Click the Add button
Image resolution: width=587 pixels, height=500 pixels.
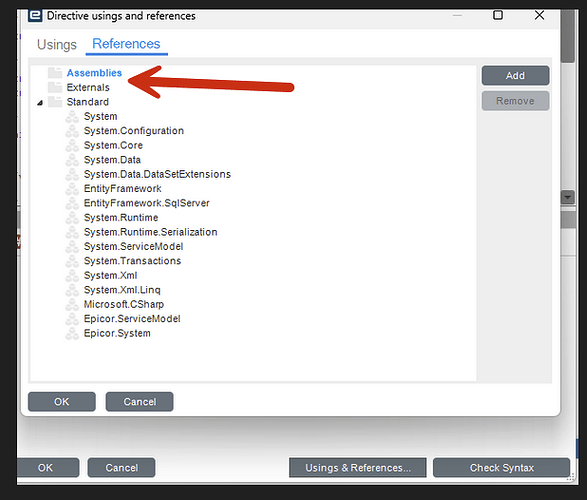point(515,76)
